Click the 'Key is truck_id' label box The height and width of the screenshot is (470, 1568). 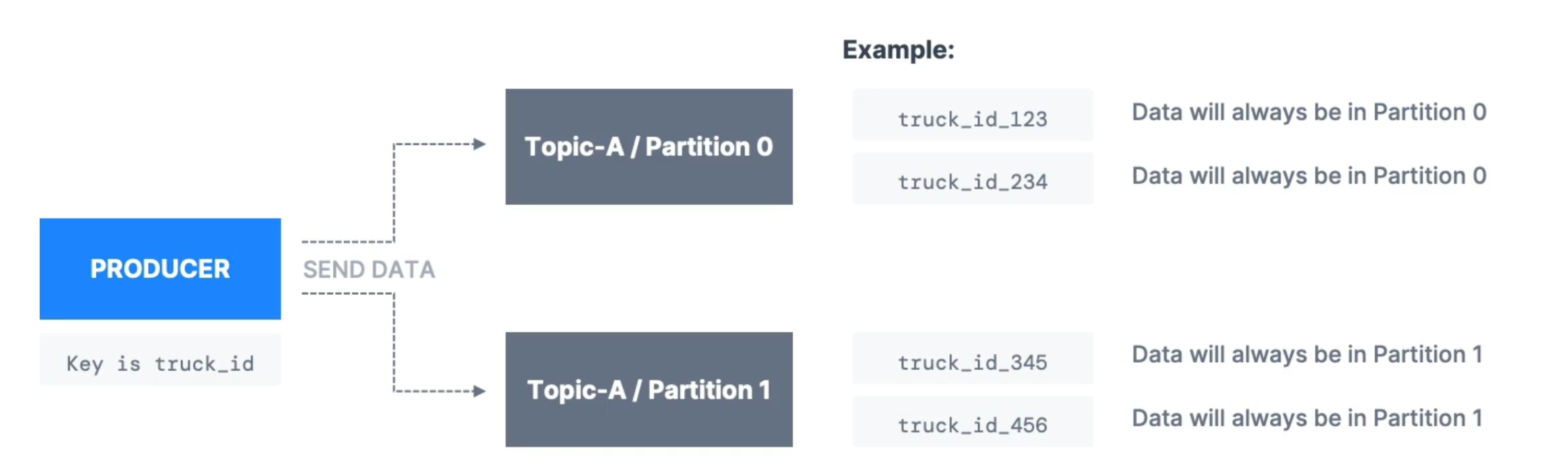[x=160, y=359]
